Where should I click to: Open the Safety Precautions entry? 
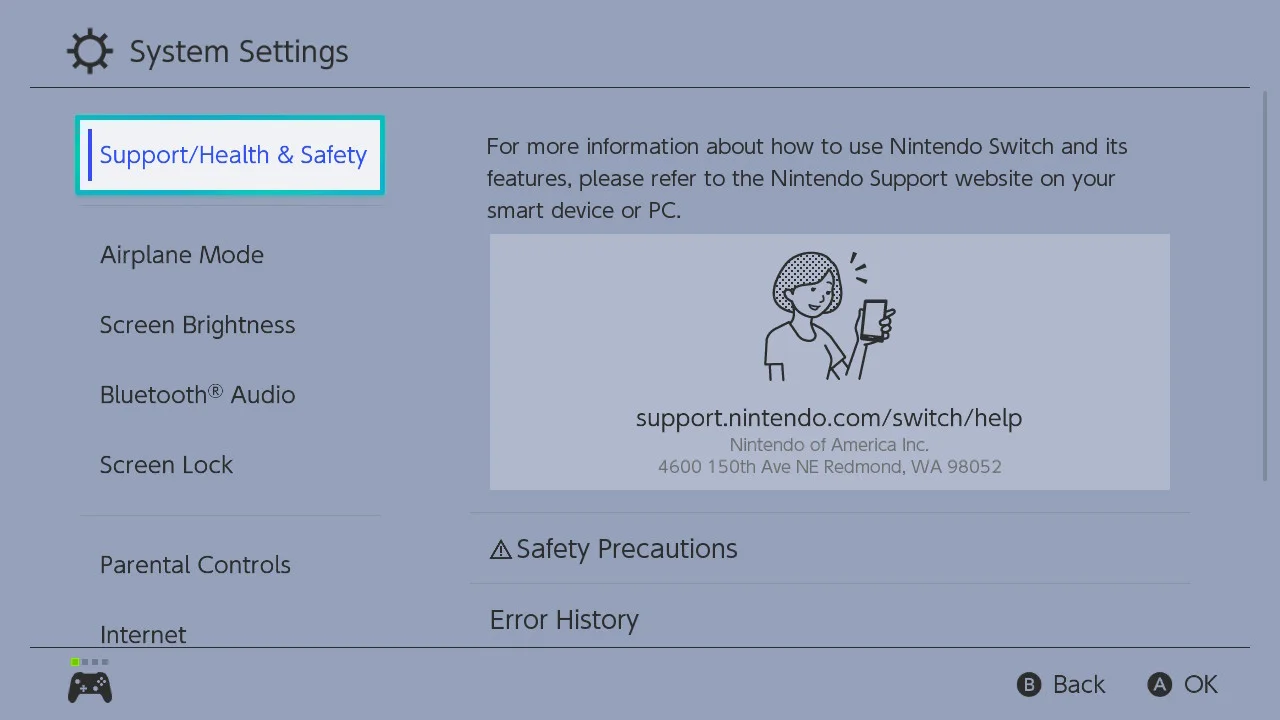point(829,549)
